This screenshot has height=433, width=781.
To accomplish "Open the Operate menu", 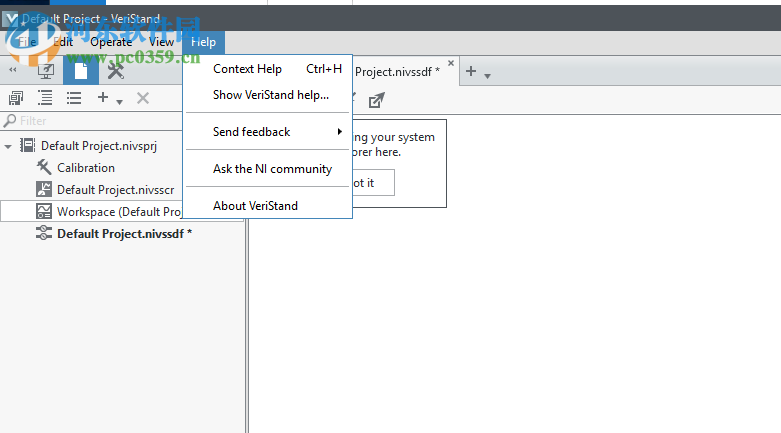I will click(111, 42).
